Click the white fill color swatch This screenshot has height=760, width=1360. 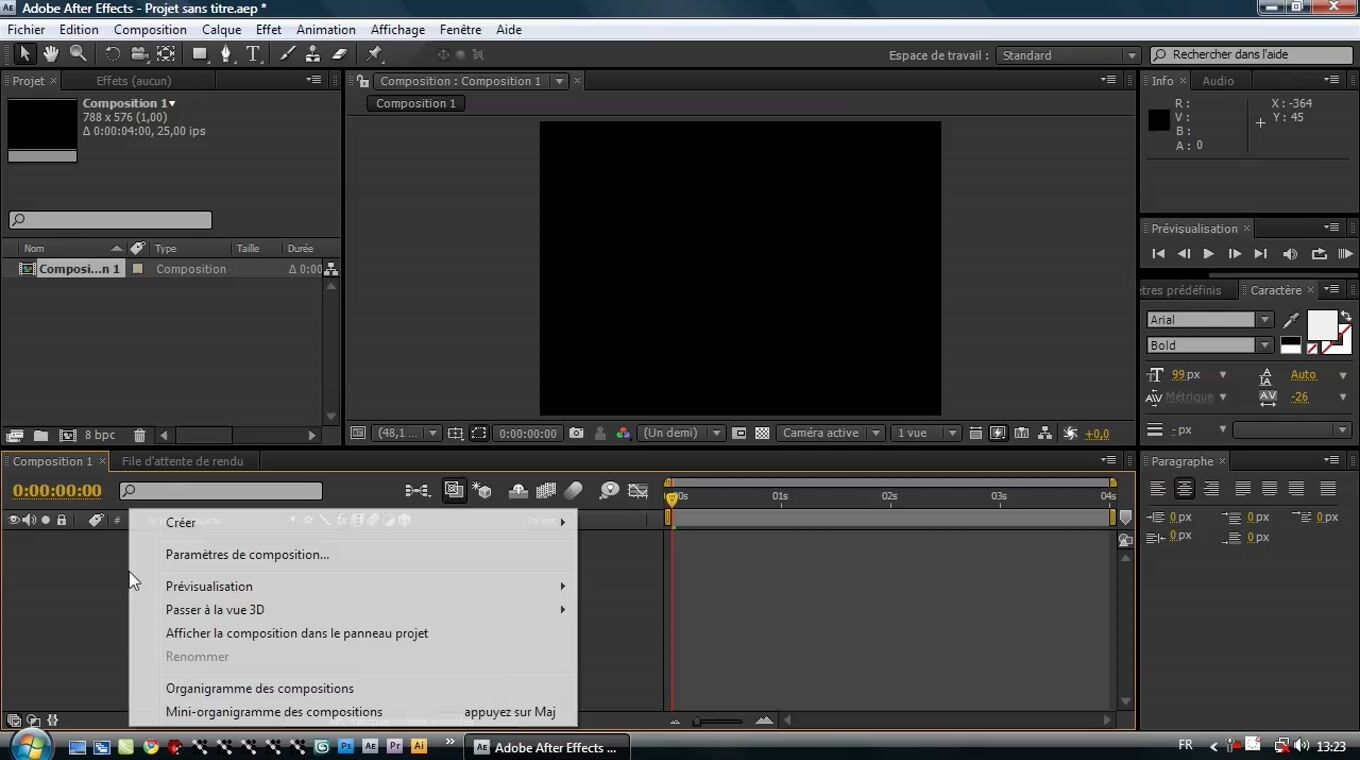click(1321, 325)
